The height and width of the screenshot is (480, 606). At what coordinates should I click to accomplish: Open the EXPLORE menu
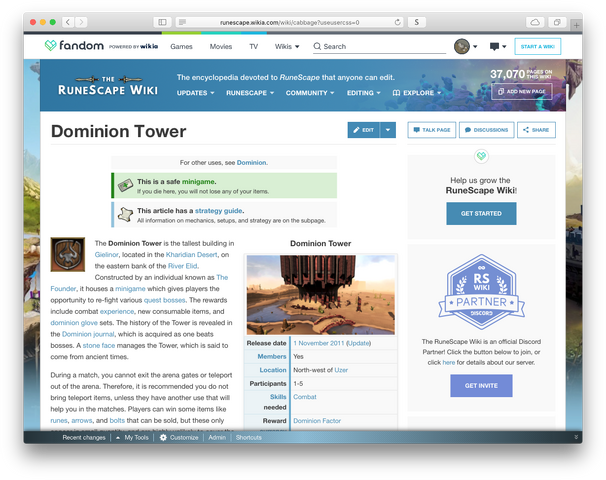417,93
